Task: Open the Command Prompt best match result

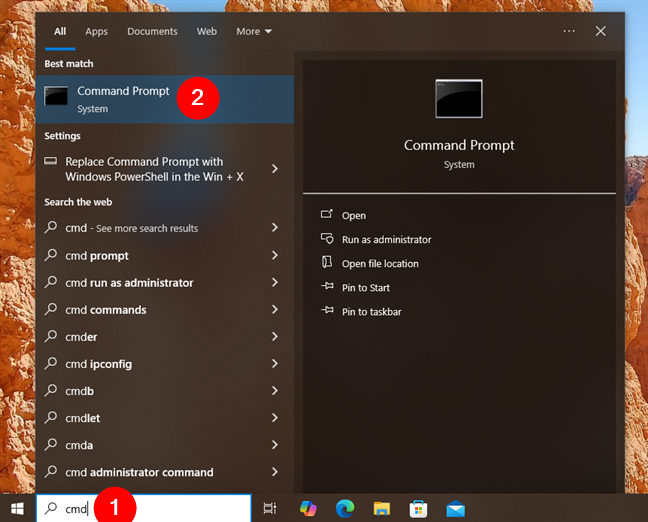Action: (x=164, y=99)
